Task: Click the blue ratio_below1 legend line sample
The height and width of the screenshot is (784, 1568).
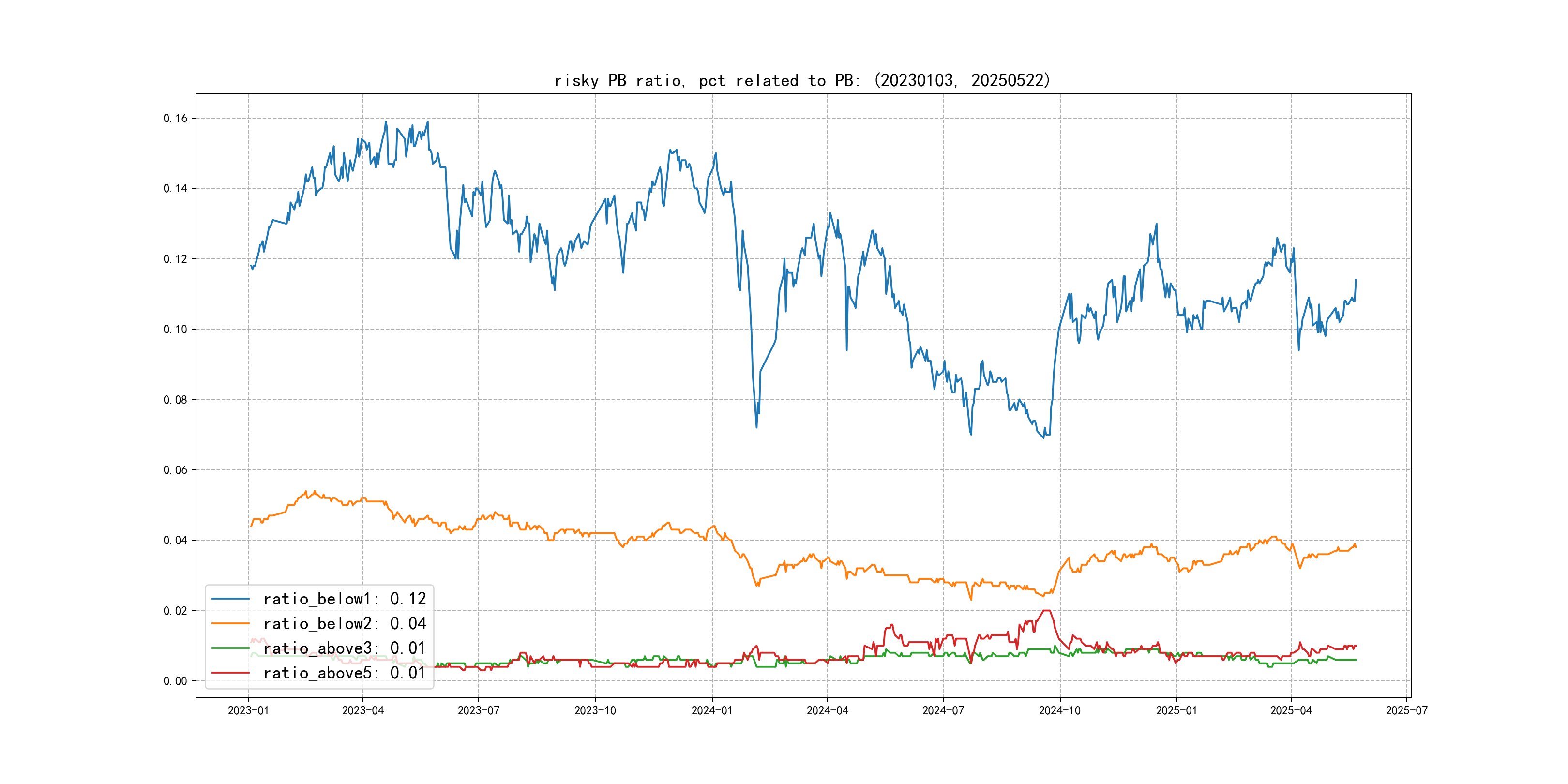Action: pos(230,599)
